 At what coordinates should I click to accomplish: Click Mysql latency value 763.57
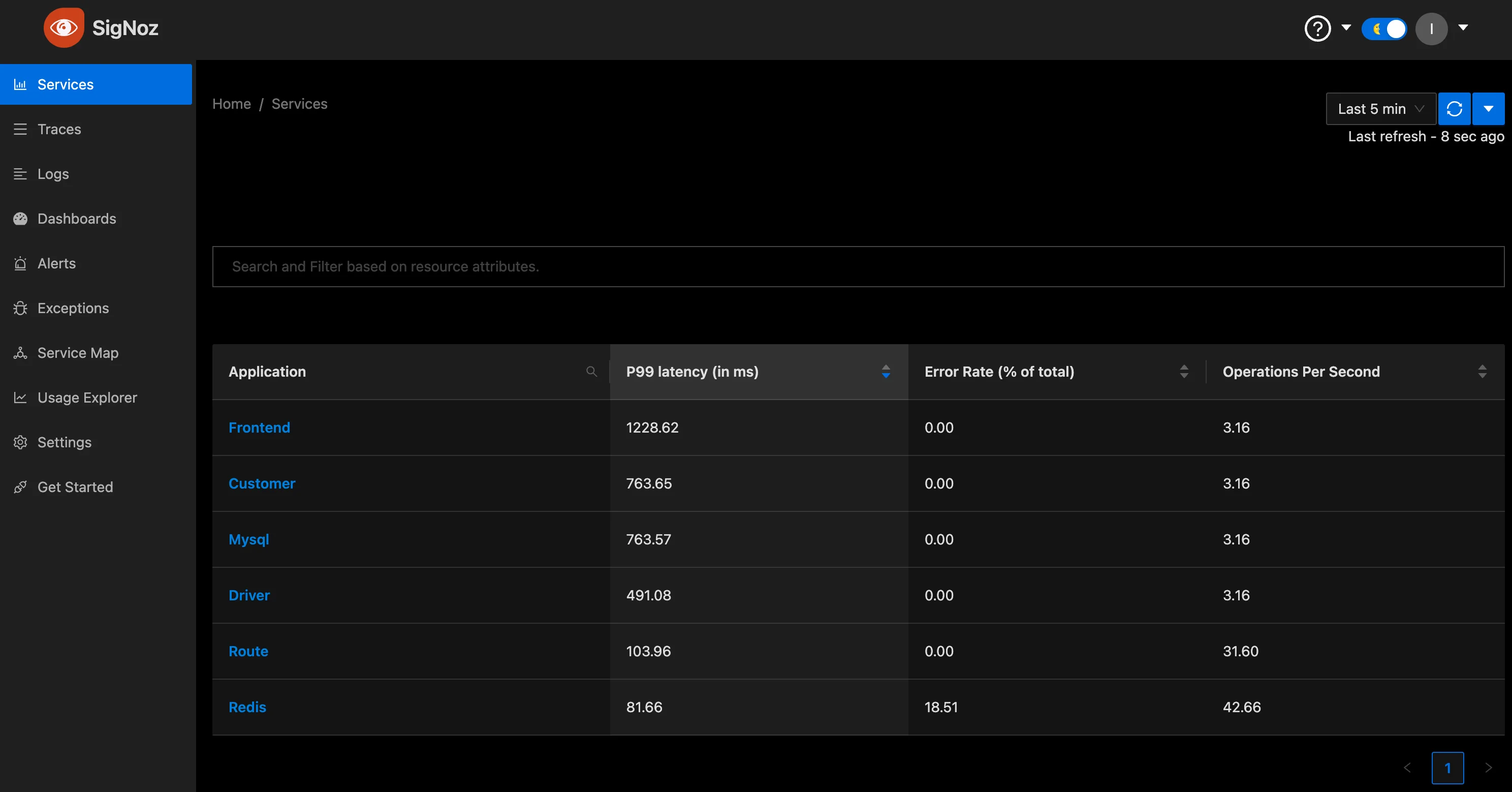click(x=649, y=539)
